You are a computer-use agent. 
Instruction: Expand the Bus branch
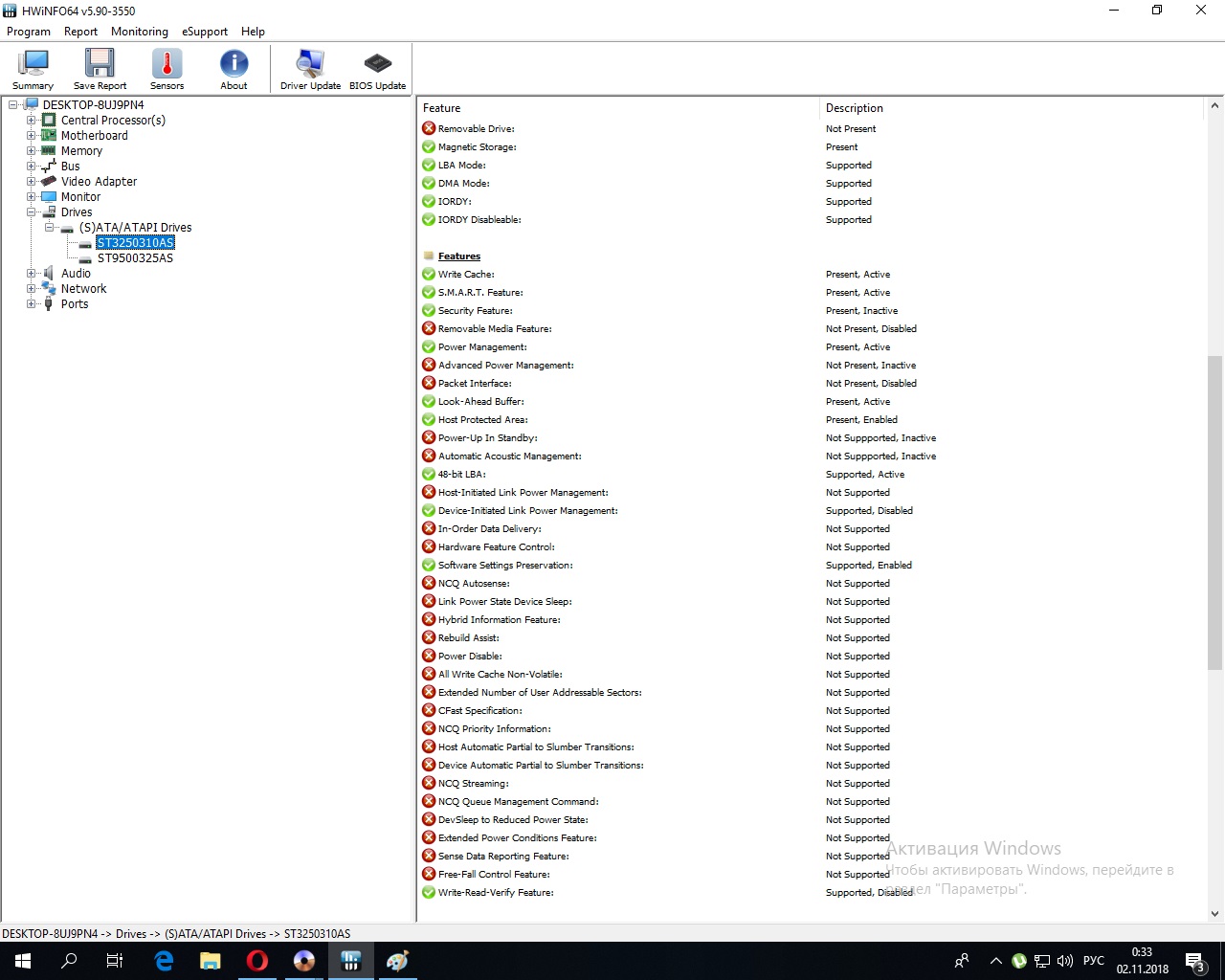pos(32,167)
